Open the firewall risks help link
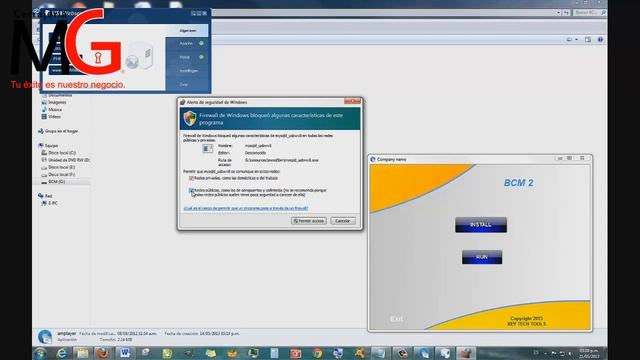 point(246,208)
